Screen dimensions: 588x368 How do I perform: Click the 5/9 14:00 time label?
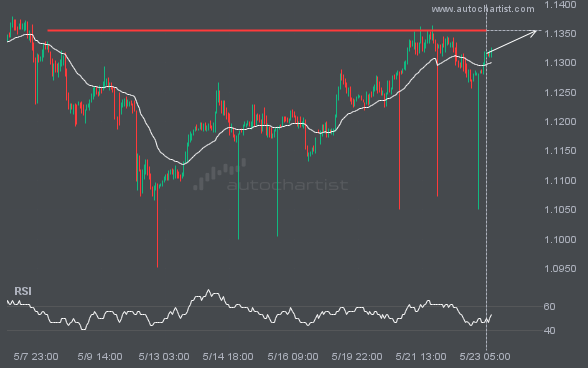100,356
